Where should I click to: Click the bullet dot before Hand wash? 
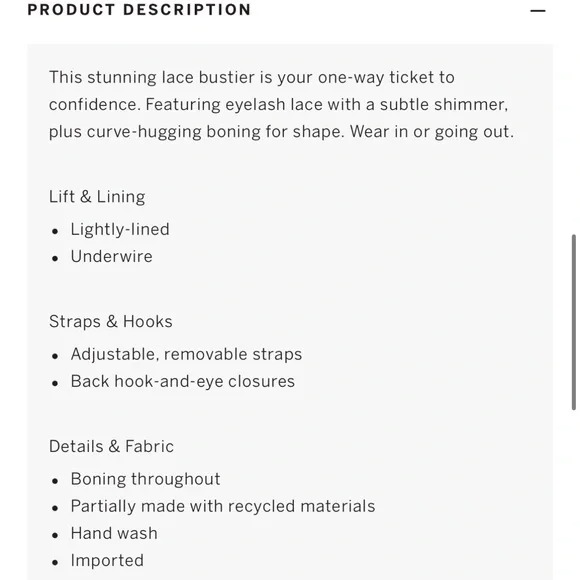click(x=55, y=535)
